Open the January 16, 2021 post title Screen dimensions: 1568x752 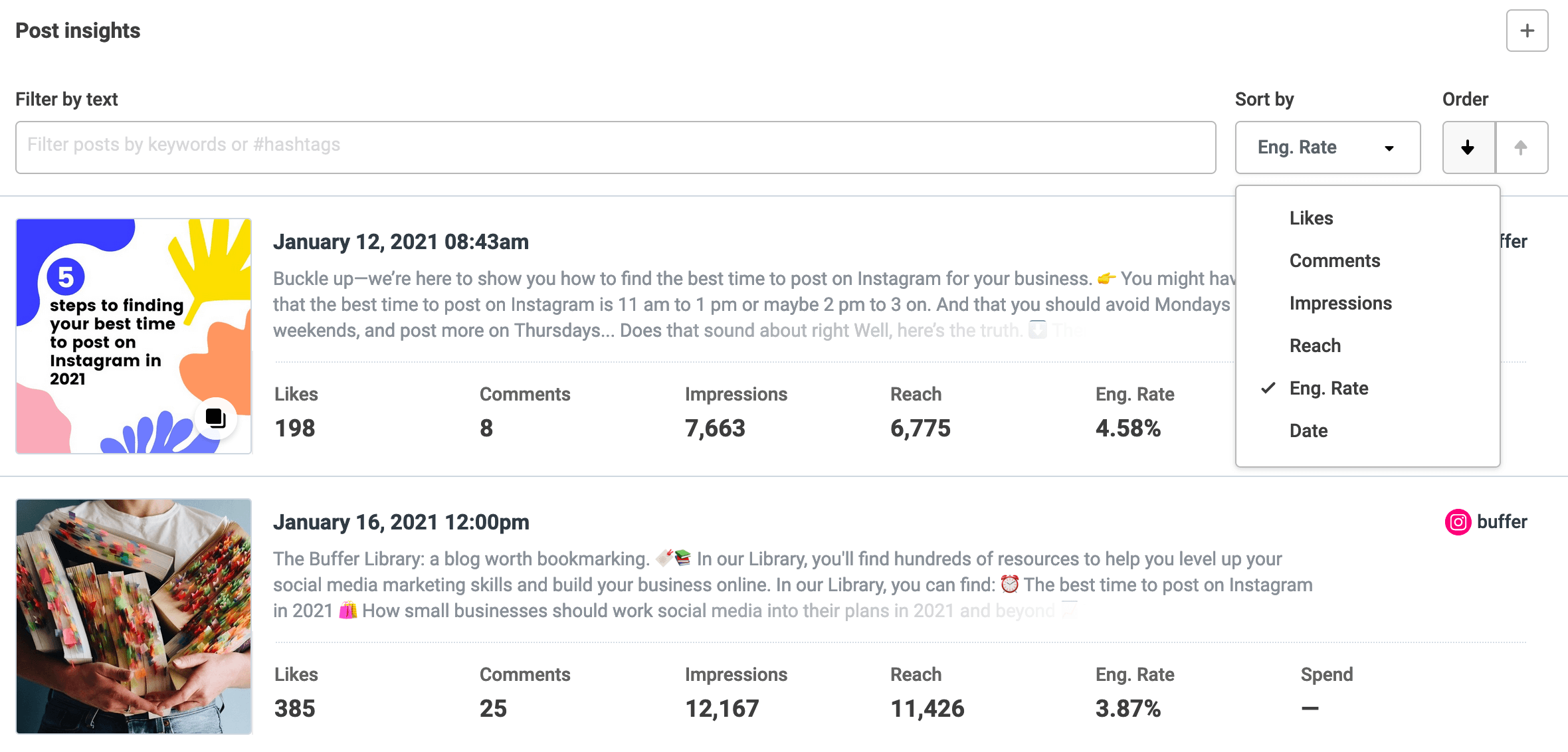click(x=401, y=522)
